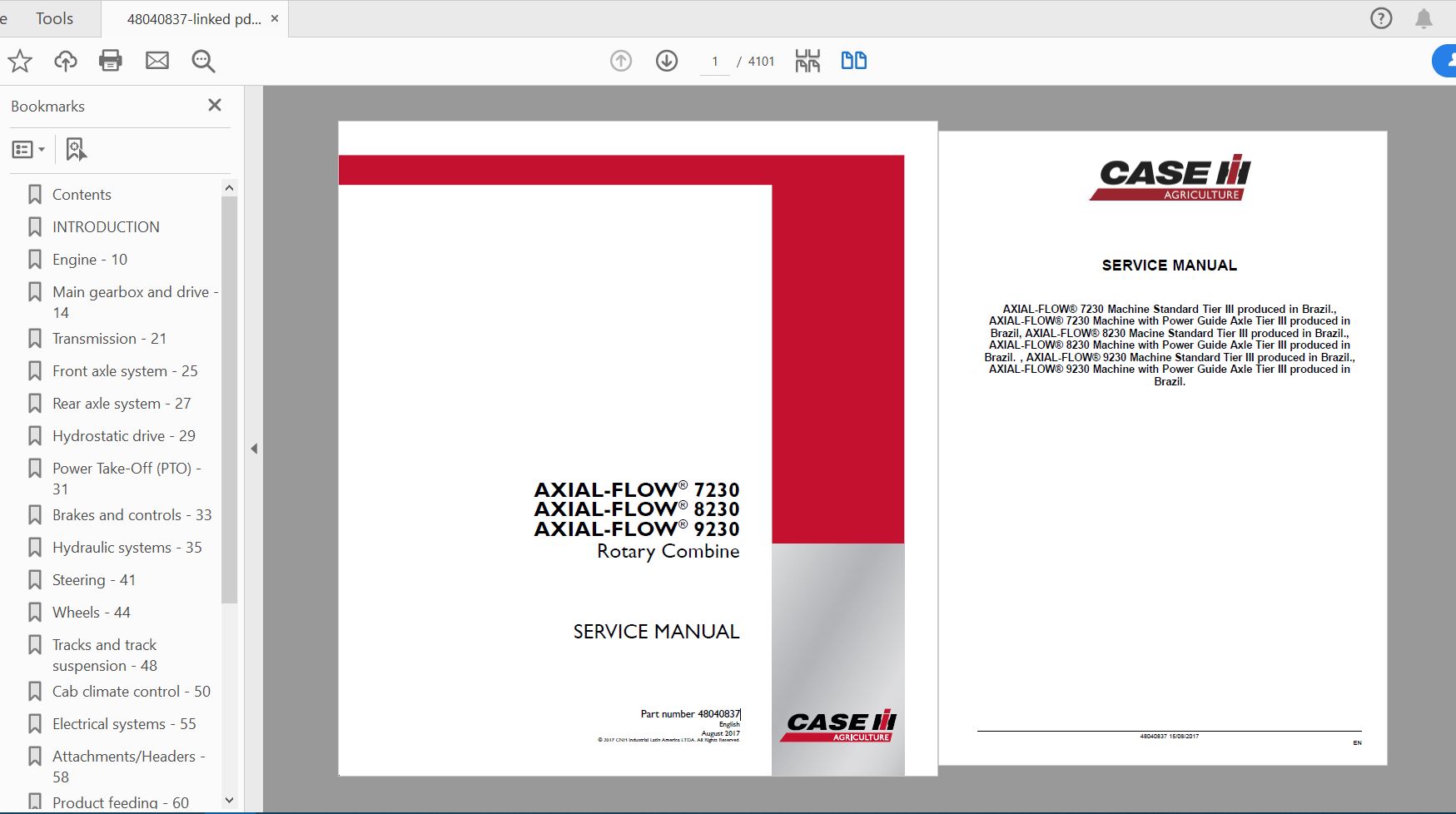Click the bookmark icon beside Rear axle system
1456x814 pixels.
tap(35, 404)
